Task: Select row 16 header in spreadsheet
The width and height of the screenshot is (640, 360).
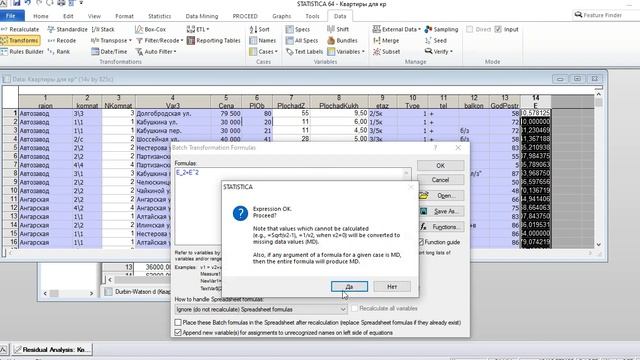Action: coord(11,242)
